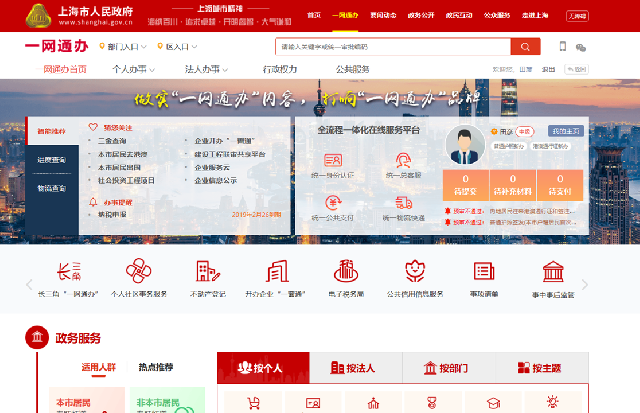Click the 长三角一网通办 icon
Screen dimensions: 640x413
(68, 273)
